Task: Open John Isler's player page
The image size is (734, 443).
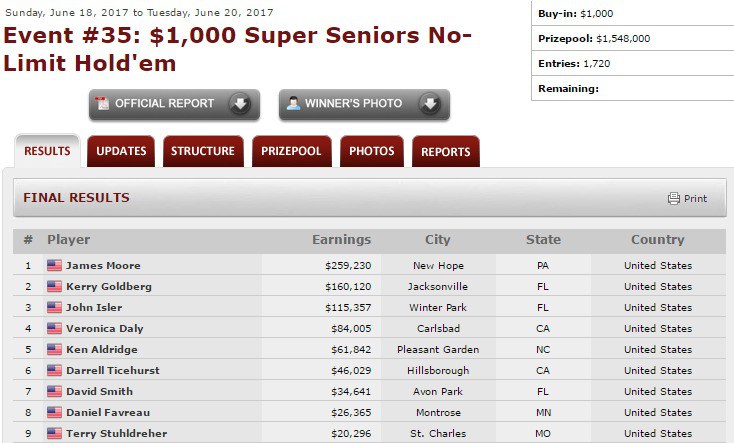Action: (x=94, y=308)
